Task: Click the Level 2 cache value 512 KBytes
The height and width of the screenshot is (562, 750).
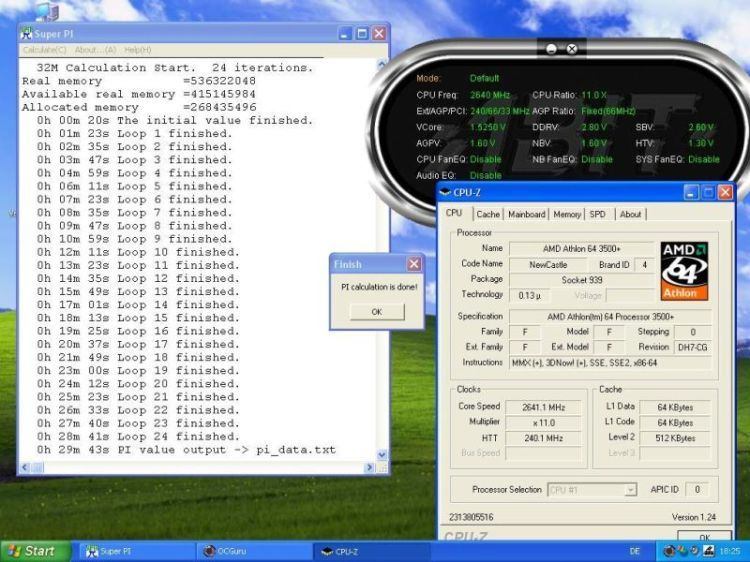Action: (x=675, y=438)
